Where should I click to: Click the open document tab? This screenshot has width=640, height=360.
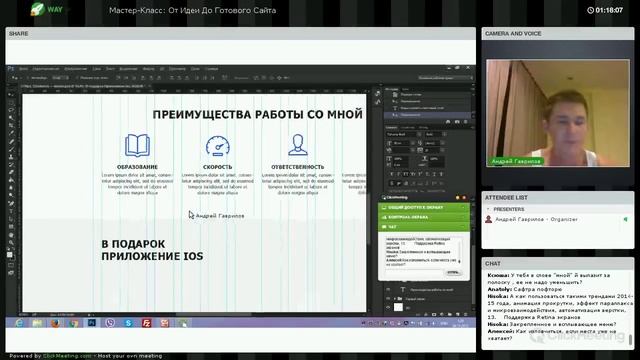click(x=86, y=86)
